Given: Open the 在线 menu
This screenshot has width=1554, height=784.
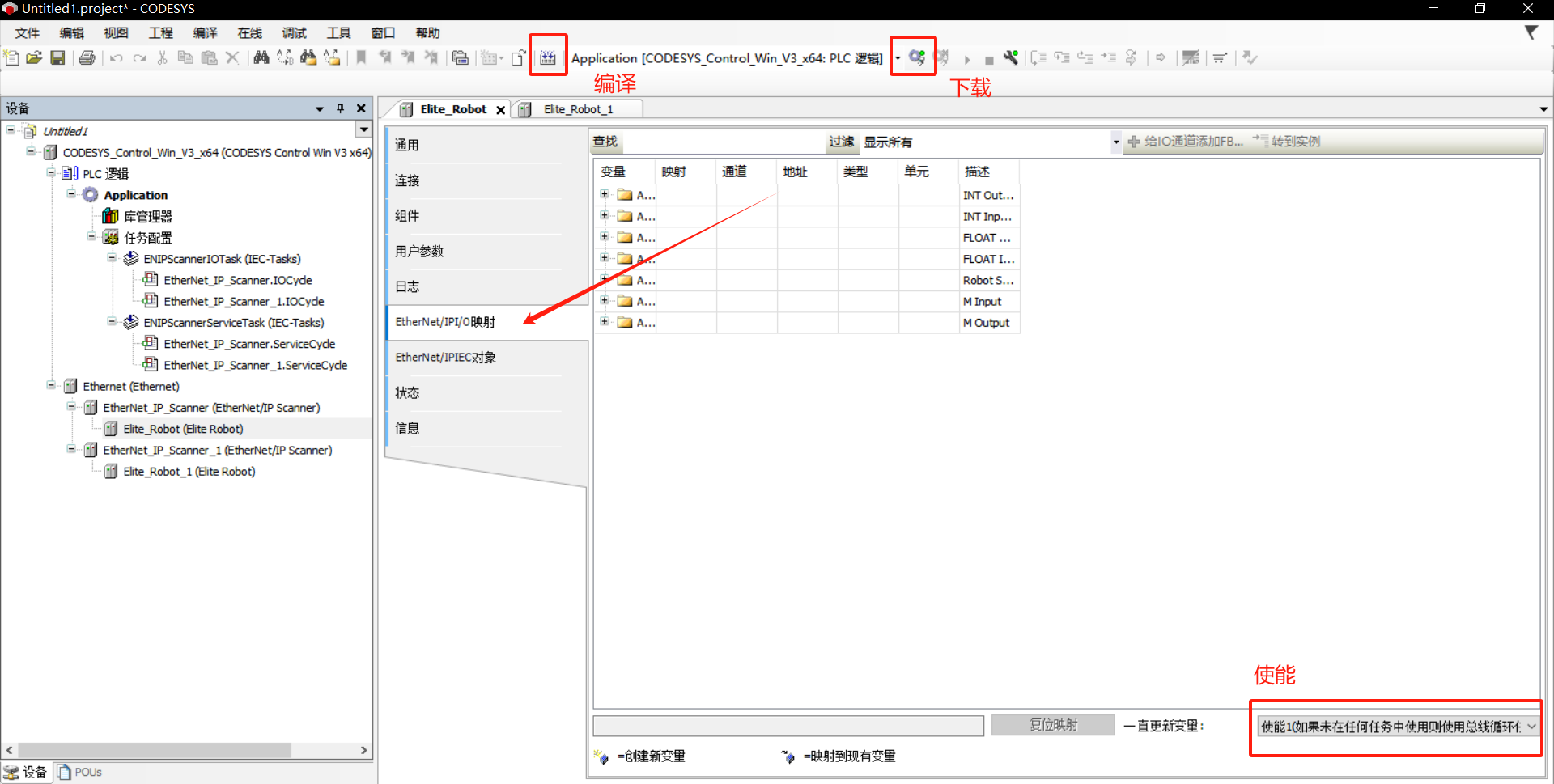Looking at the screenshot, I should 249,33.
